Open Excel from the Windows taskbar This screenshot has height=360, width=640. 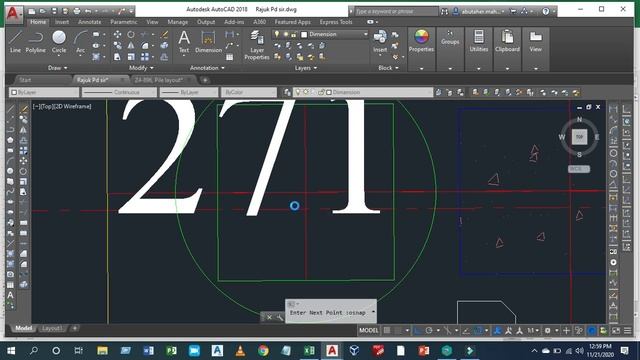(309, 351)
